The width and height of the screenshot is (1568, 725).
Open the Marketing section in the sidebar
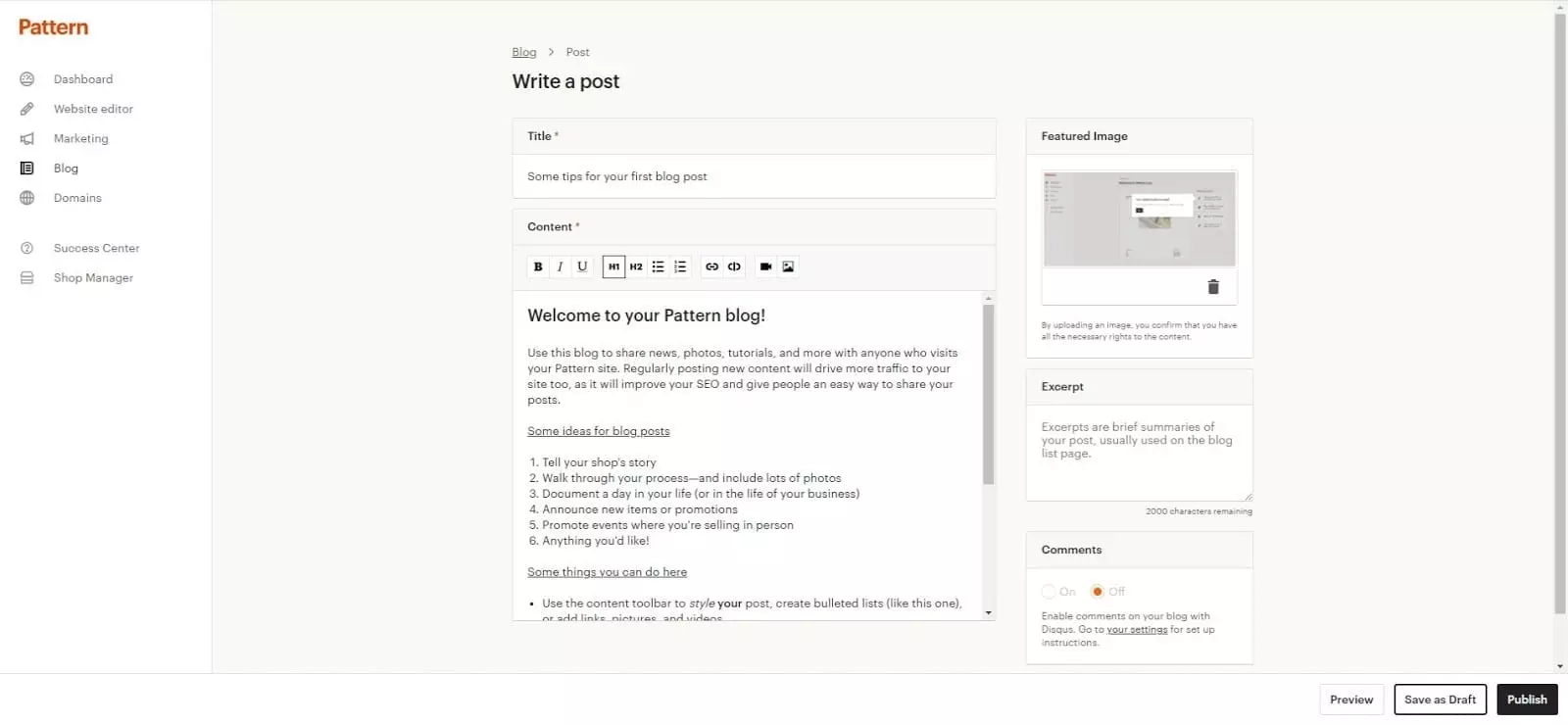pos(80,138)
